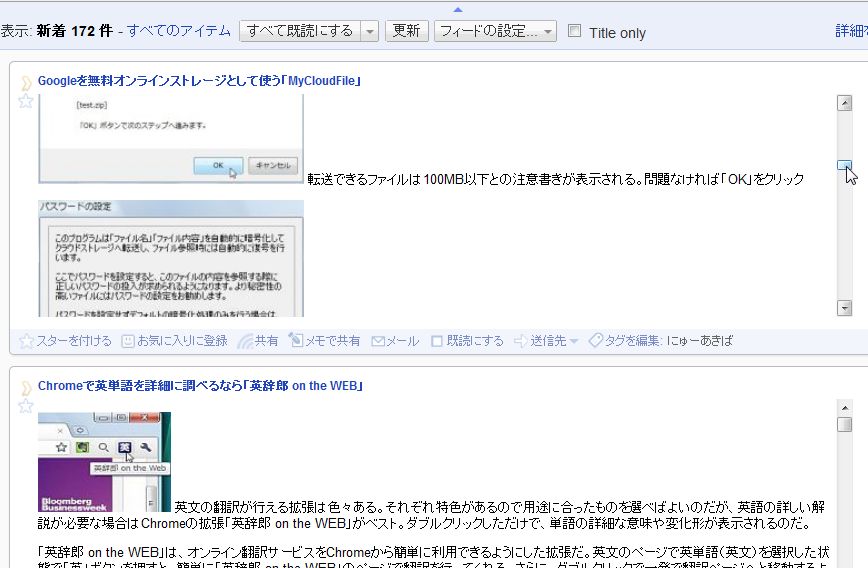Star the MyCloudFile article
Viewport: 868px width, 568px height.
[25, 101]
